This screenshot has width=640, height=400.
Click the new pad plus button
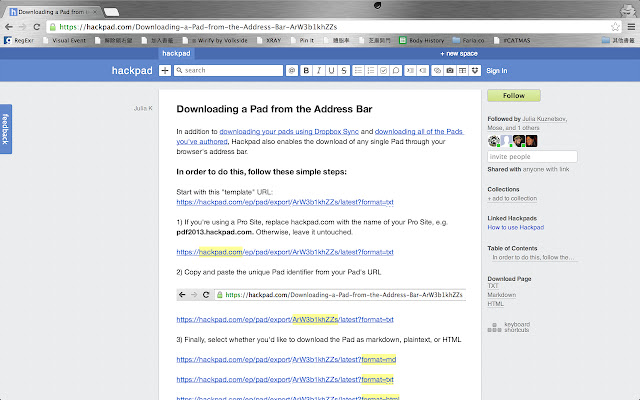[x=165, y=71]
